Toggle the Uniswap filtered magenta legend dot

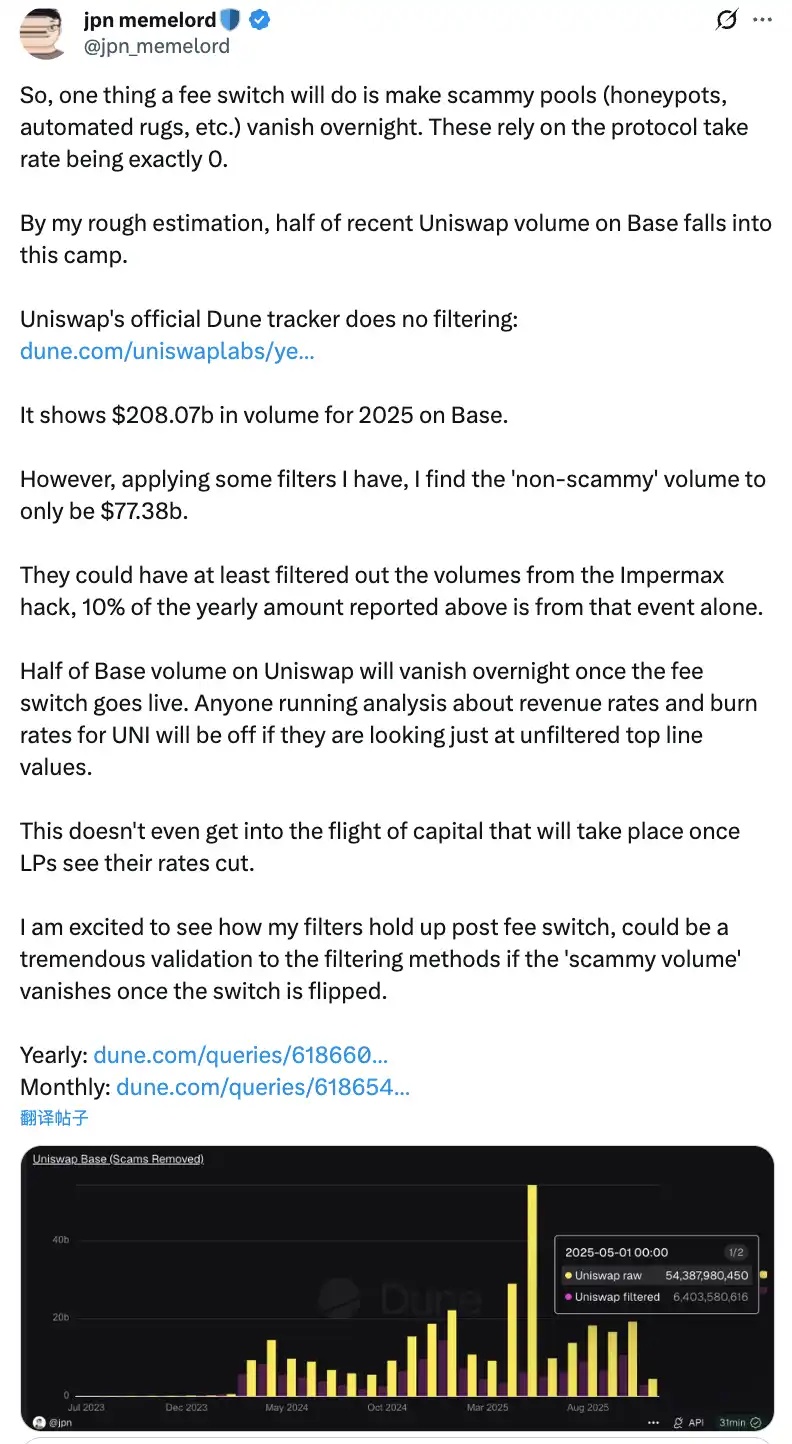tap(568, 1297)
